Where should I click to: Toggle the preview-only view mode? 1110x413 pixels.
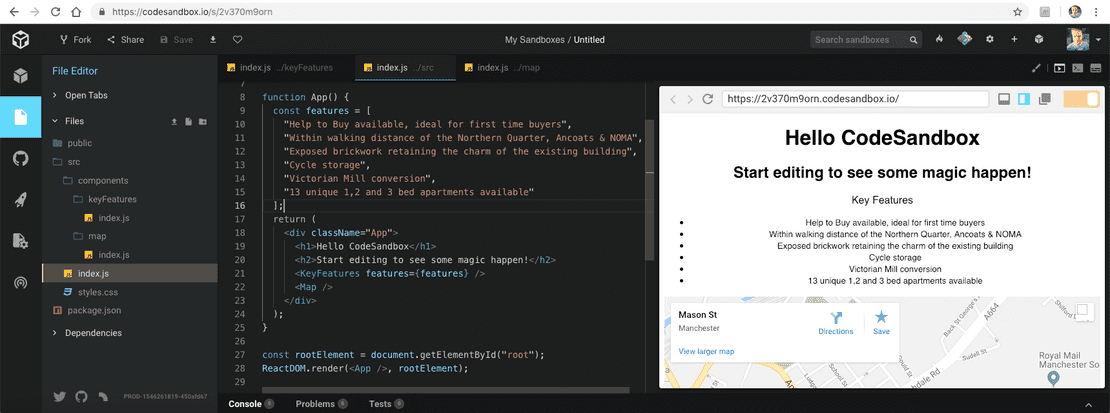pyautogui.click(x=1059, y=69)
